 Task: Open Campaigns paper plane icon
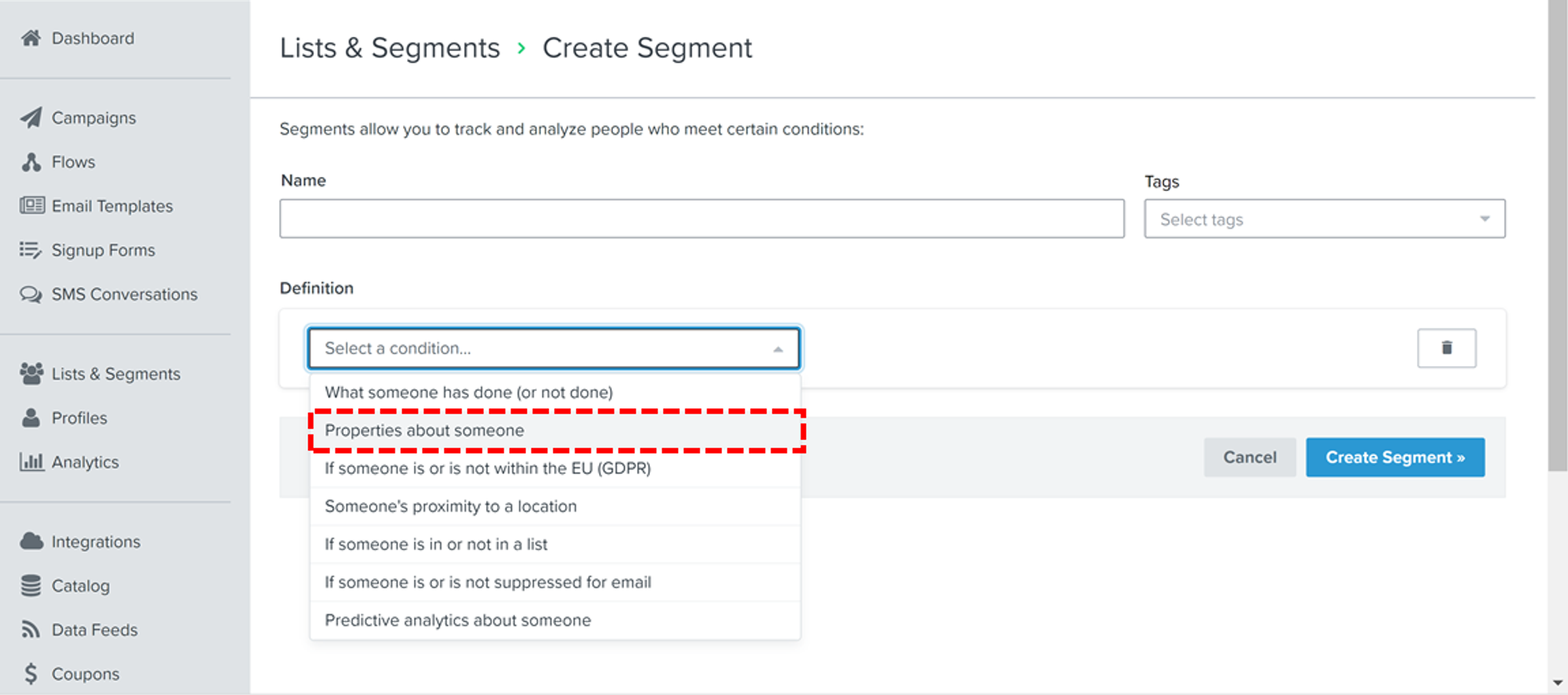click(x=31, y=118)
